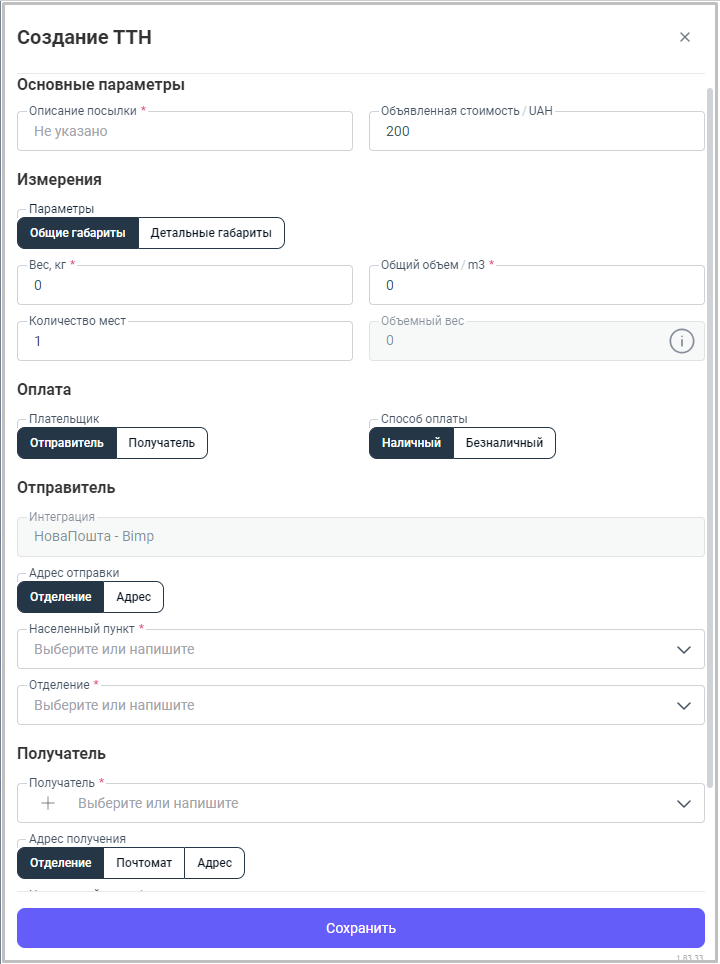Viewport: 720px width, 964px height.
Task: Focus the Вес, кг input field
Action: point(185,285)
